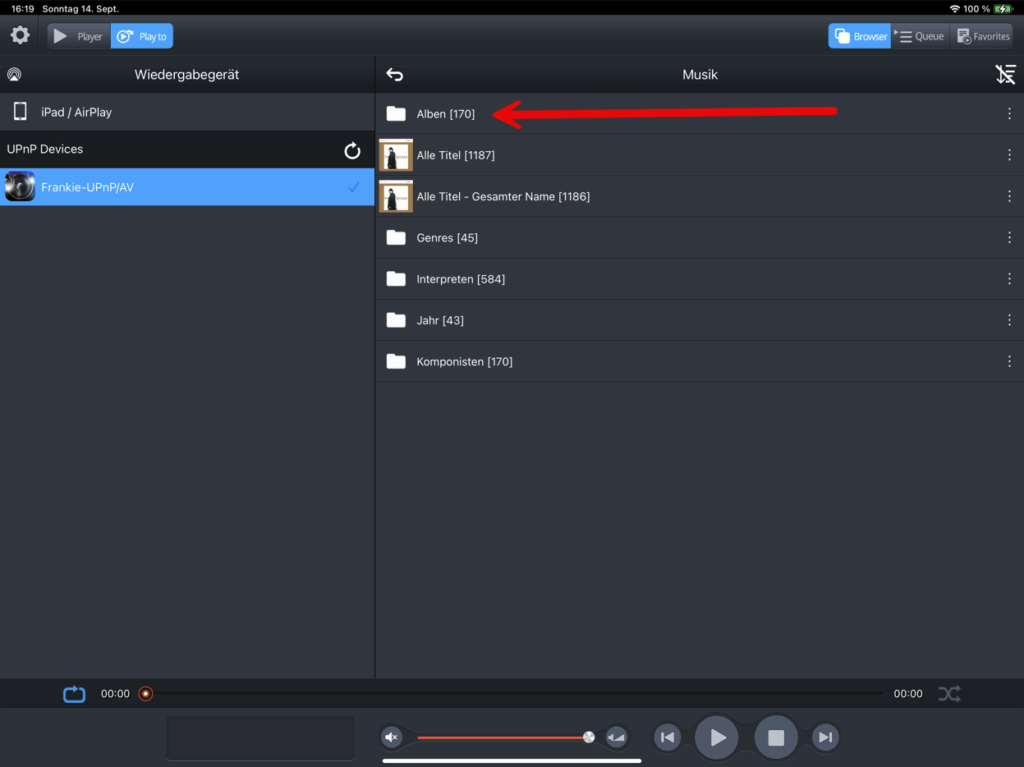Refresh the UPnP Devices list
Viewport: 1024px width, 767px height.
pyautogui.click(x=352, y=150)
